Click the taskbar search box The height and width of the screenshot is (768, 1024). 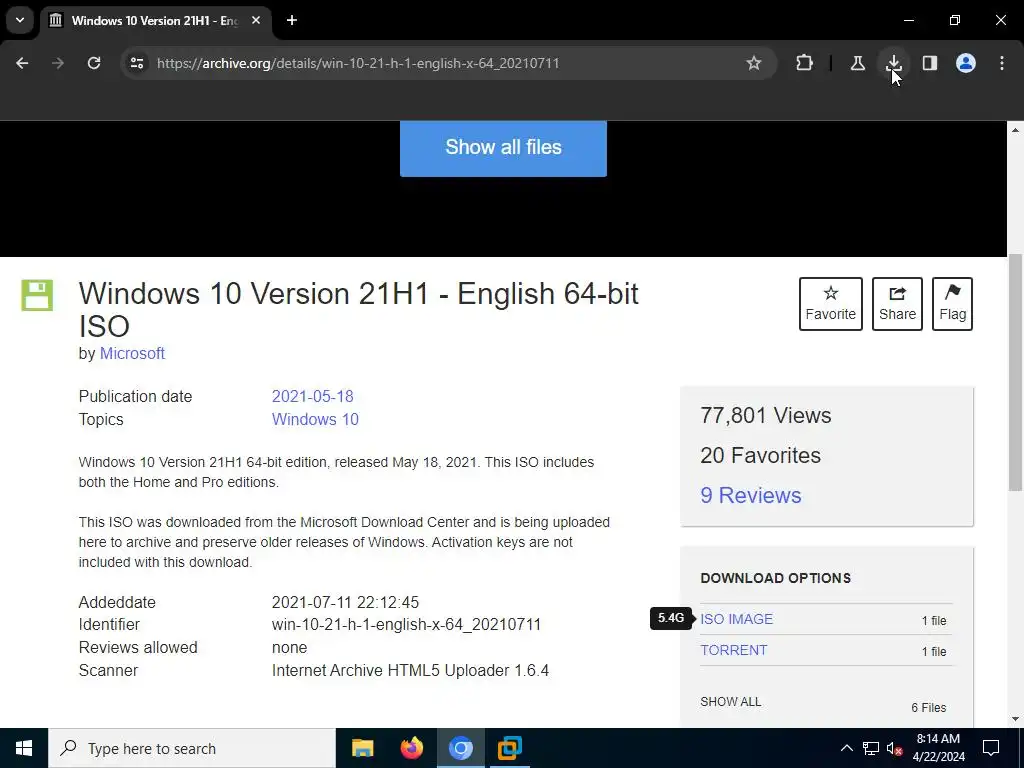coord(192,748)
